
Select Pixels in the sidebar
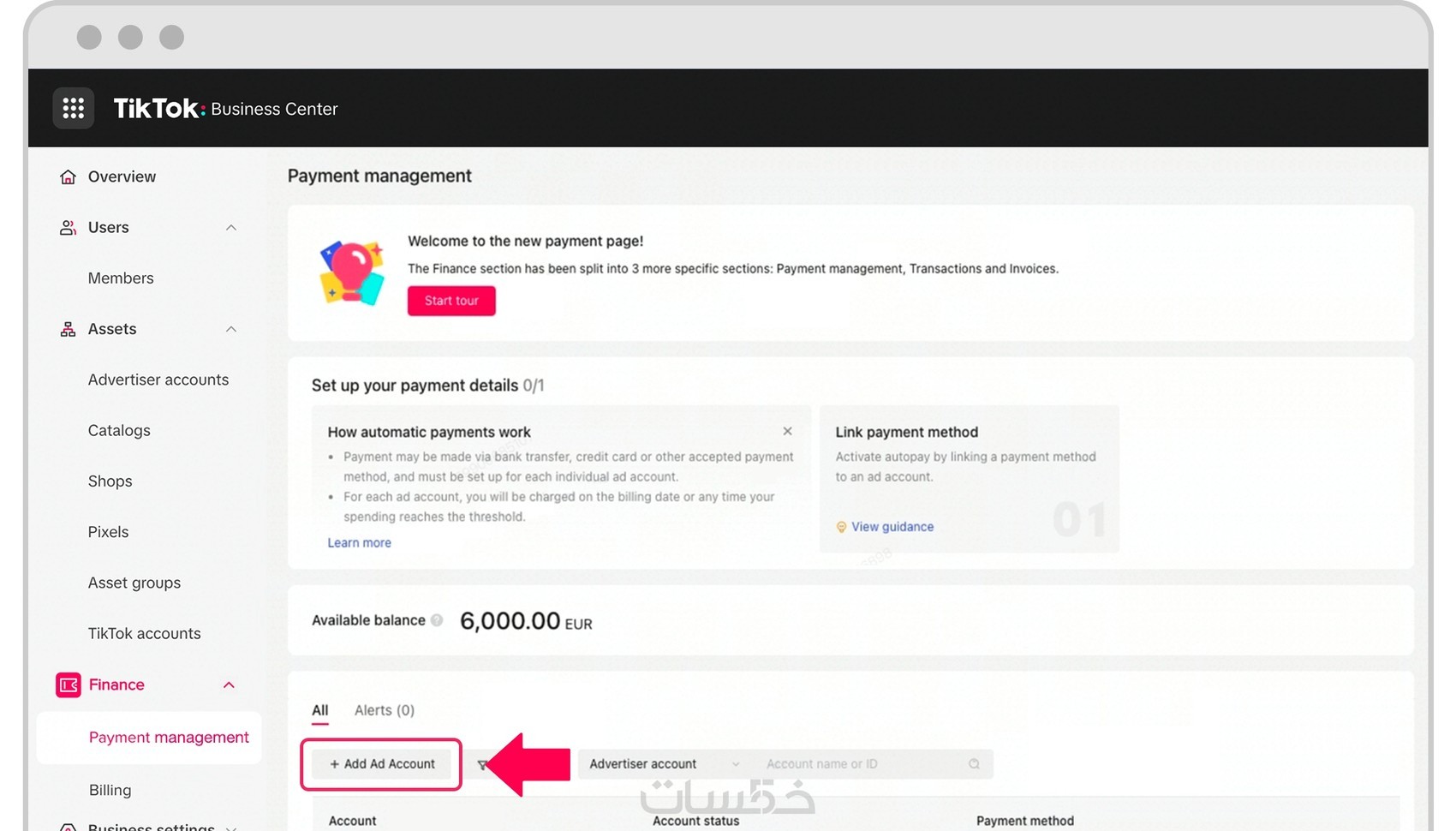click(109, 532)
